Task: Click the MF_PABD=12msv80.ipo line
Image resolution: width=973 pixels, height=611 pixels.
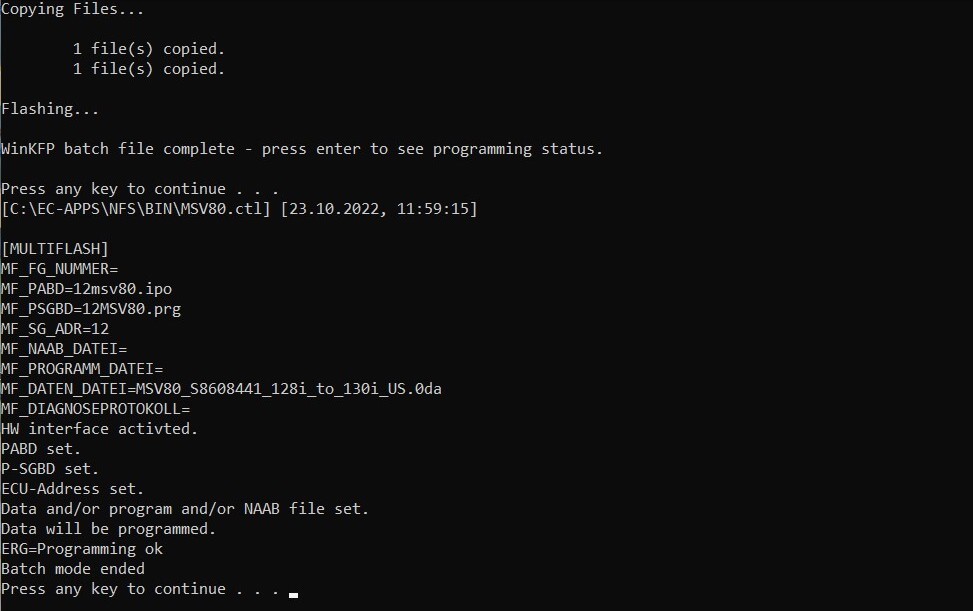Action: coord(87,289)
